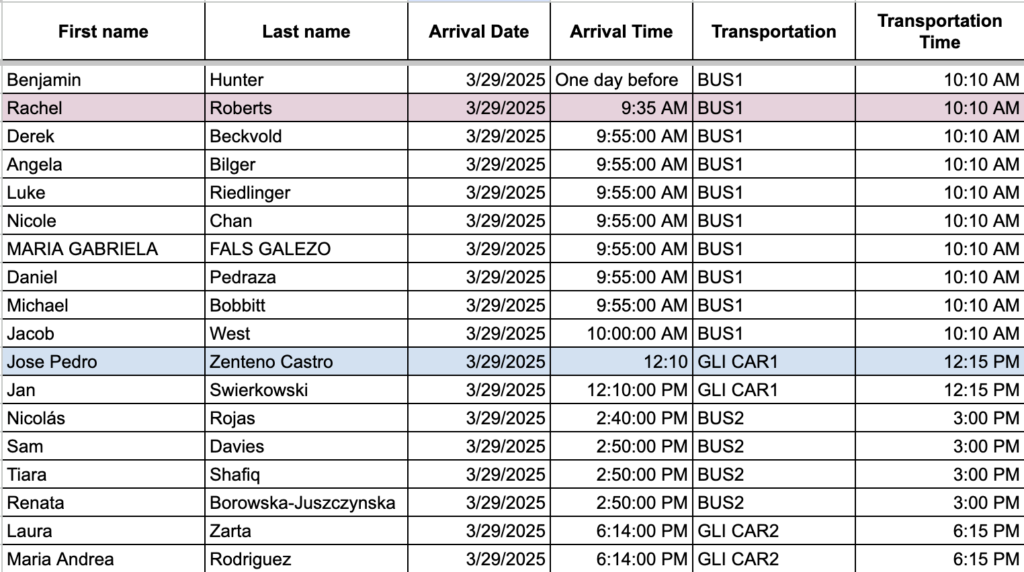Image resolution: width=1024 pixels, height=572 pixels.
Task: Click the 'Transportation' column header
Action: click(773, 32)
